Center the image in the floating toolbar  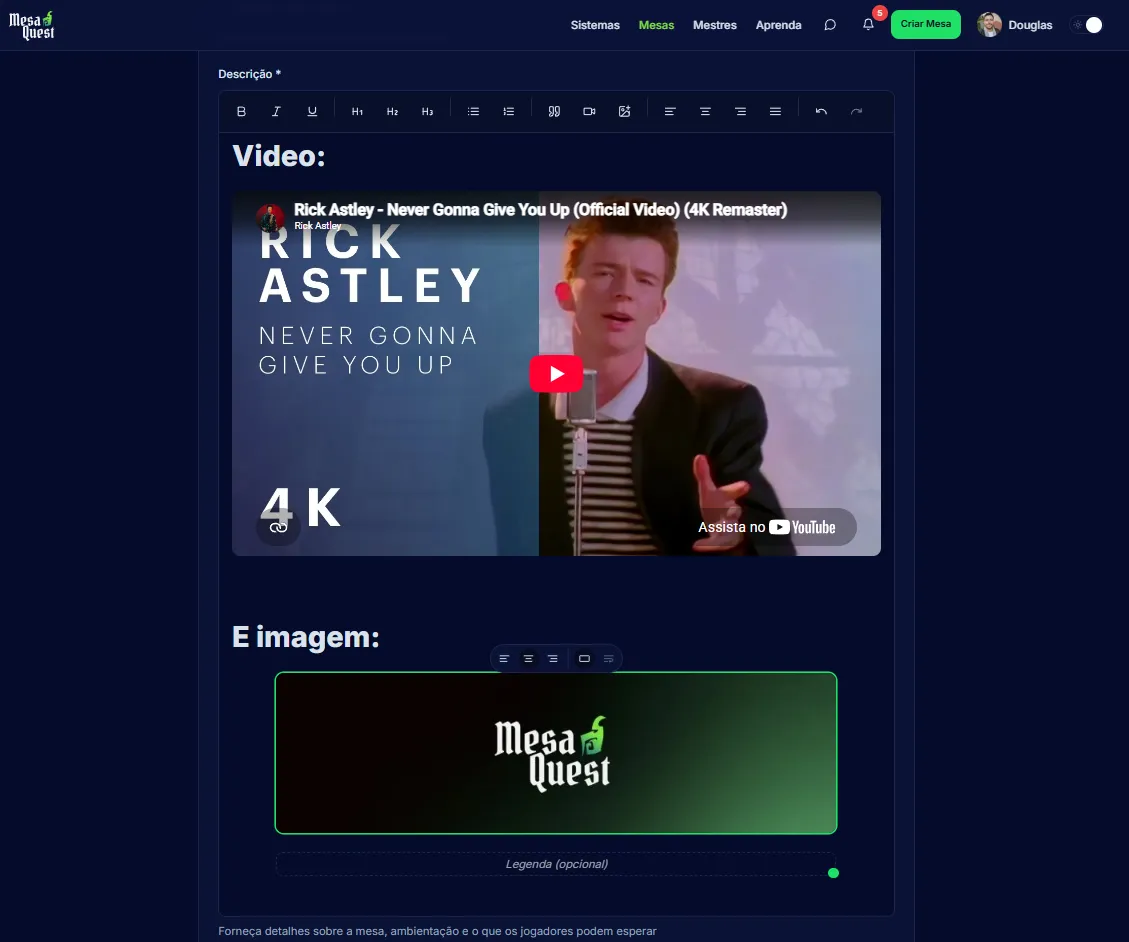point(528,659)
